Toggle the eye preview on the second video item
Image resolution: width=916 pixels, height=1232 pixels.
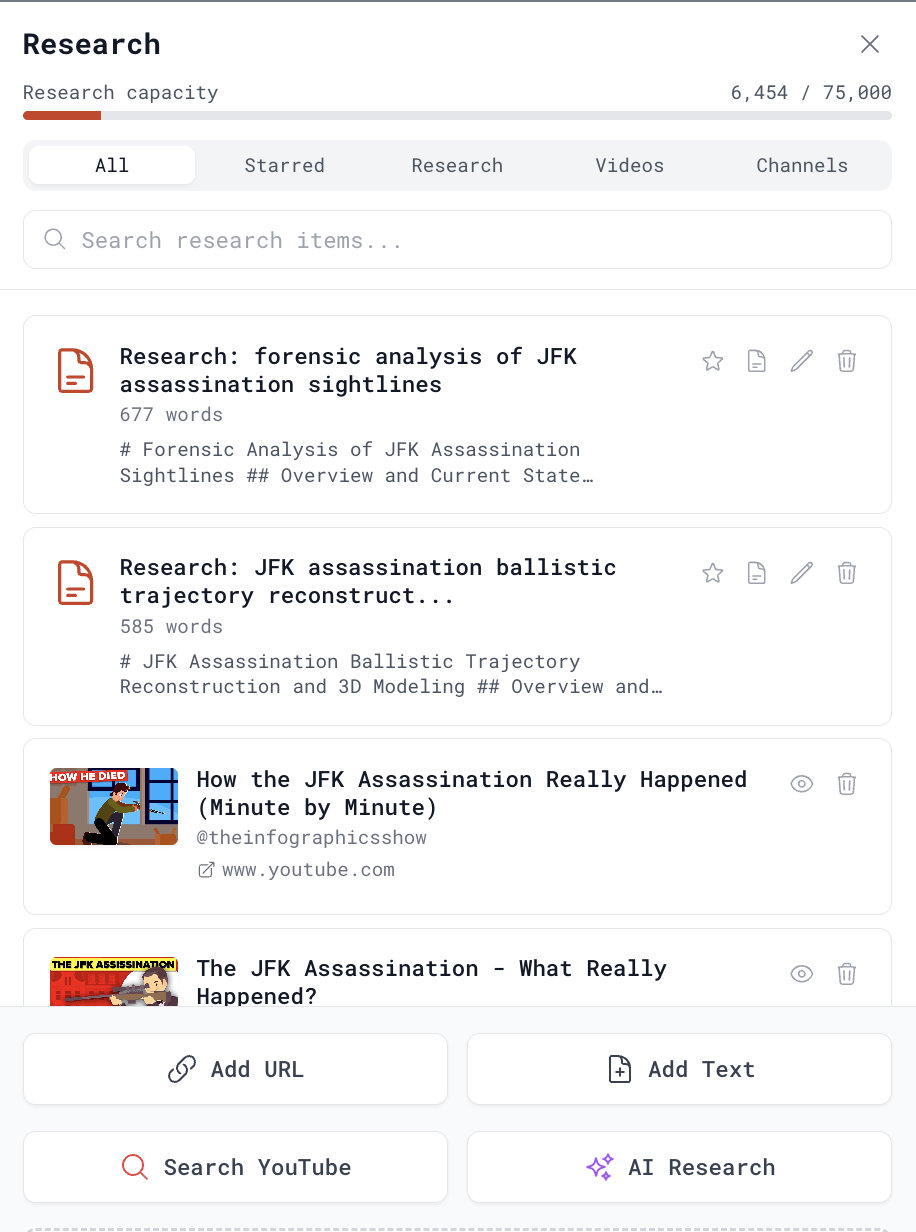[x=801, y=973]
